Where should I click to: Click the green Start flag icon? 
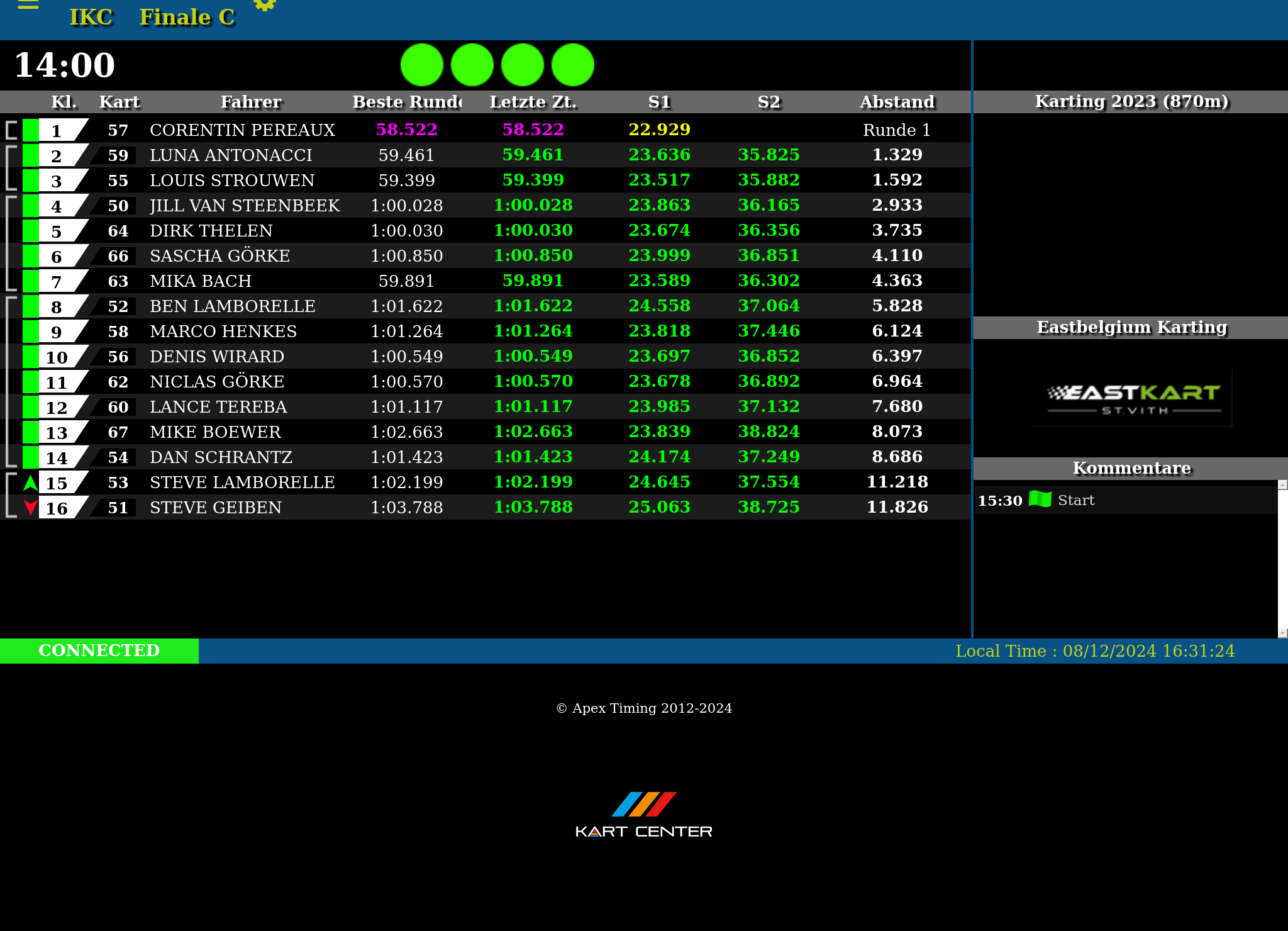coord(1040,499)
